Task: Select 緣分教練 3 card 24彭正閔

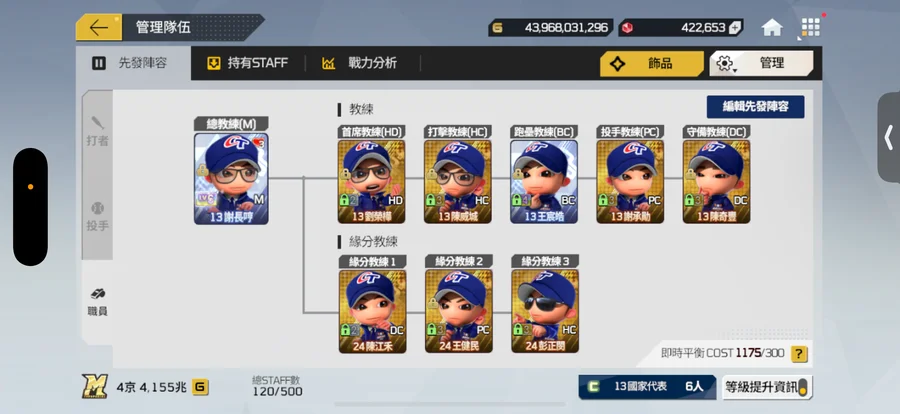Action: coord(545,311)
